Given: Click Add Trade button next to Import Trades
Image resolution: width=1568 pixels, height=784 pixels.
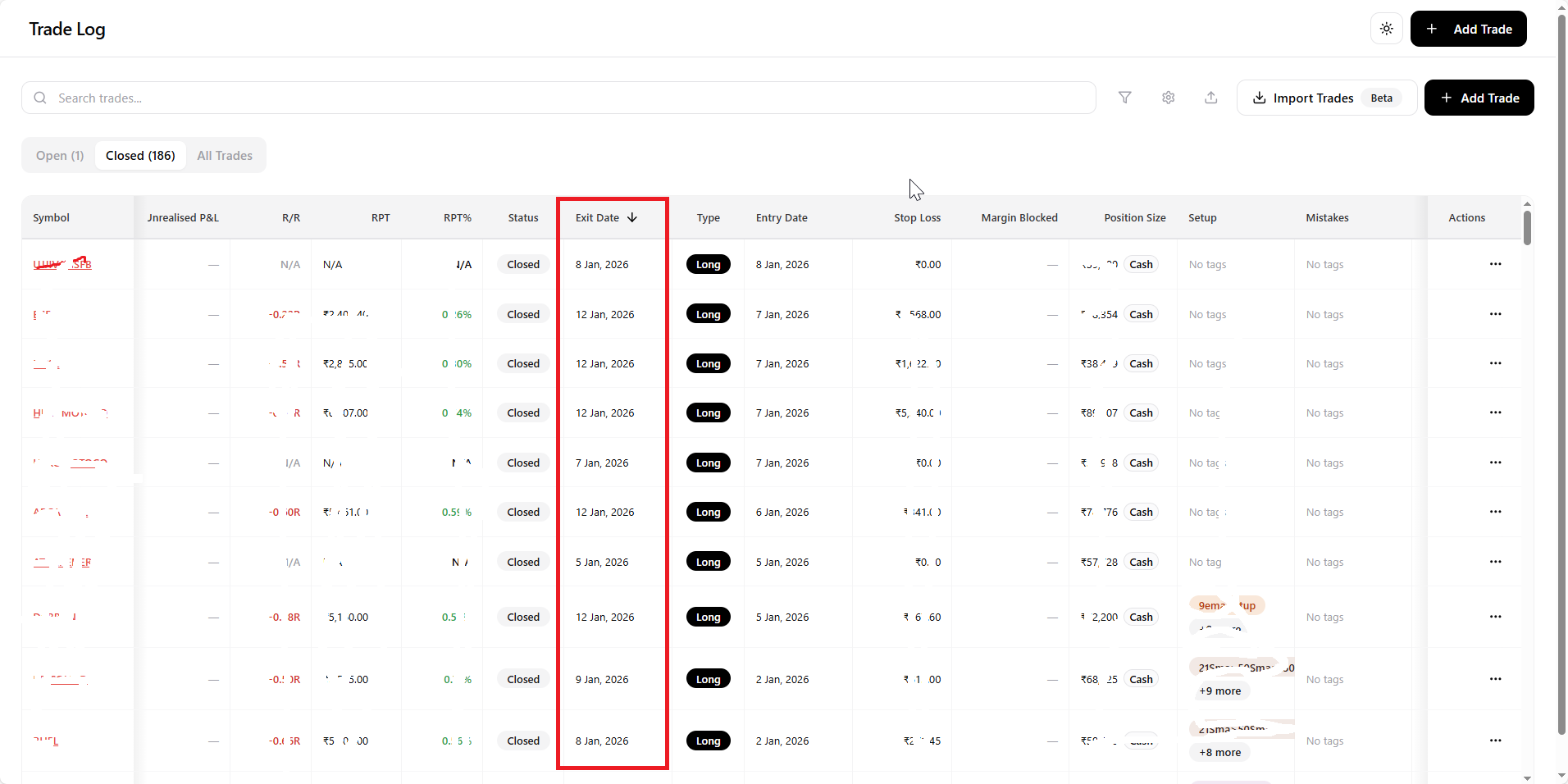Looking at the screenshot, I should 1479,98.
